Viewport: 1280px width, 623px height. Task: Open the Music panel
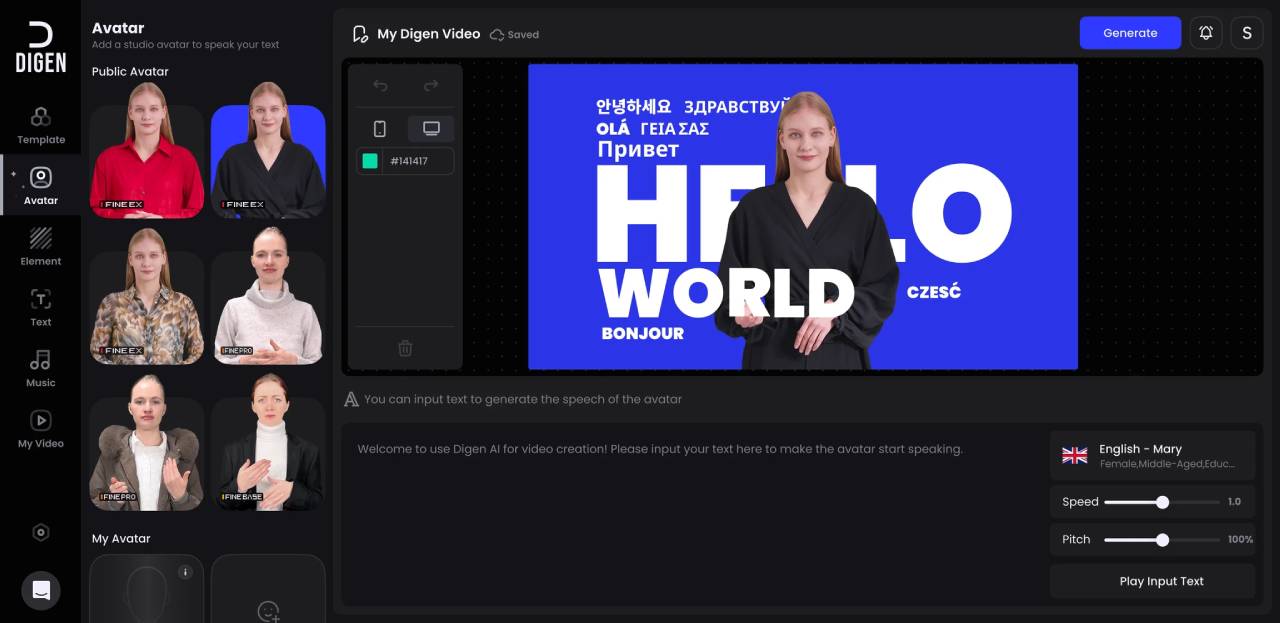coord(40,367)
